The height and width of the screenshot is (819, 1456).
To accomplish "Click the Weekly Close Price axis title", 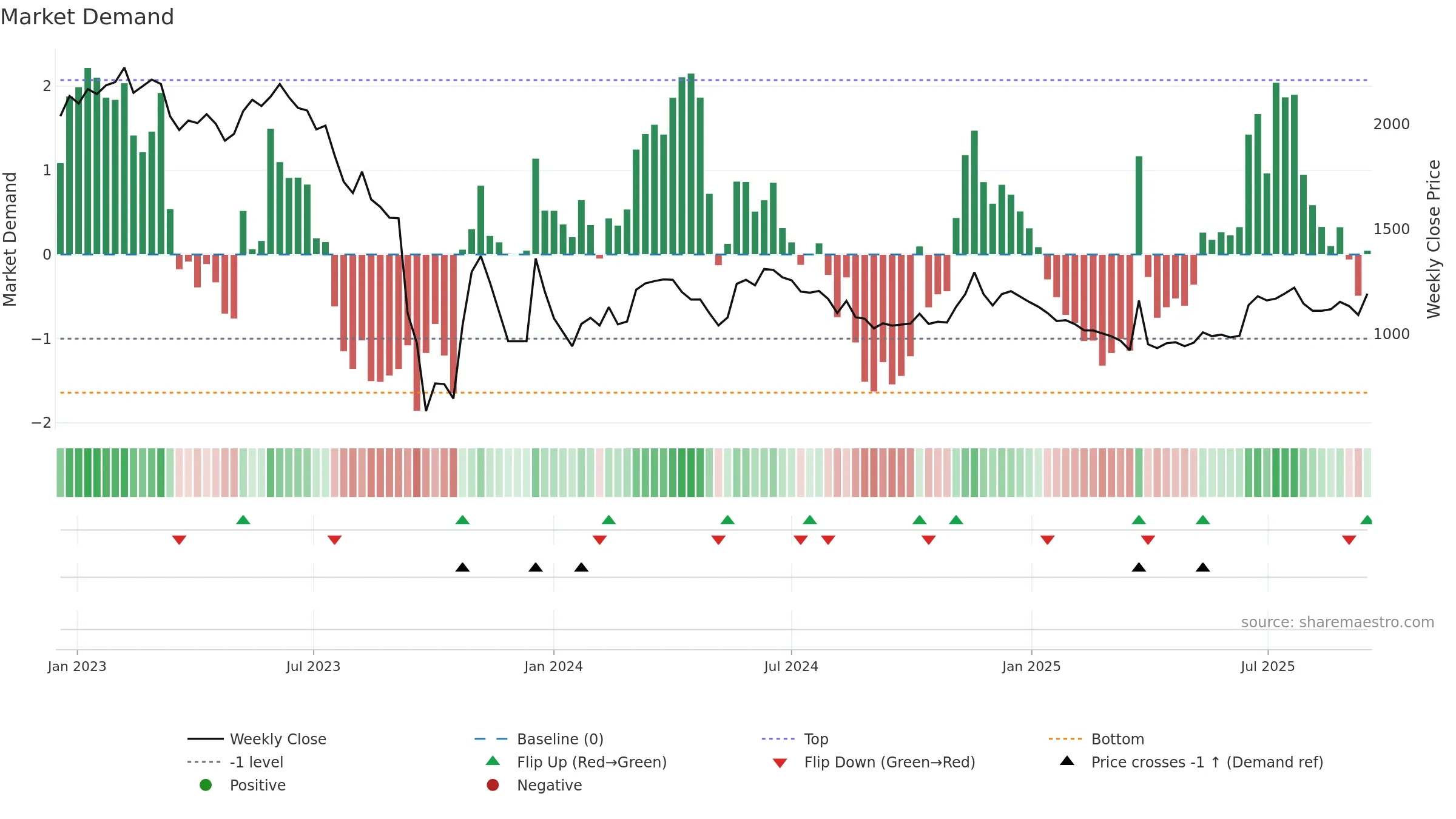I will pos(1434,239).
